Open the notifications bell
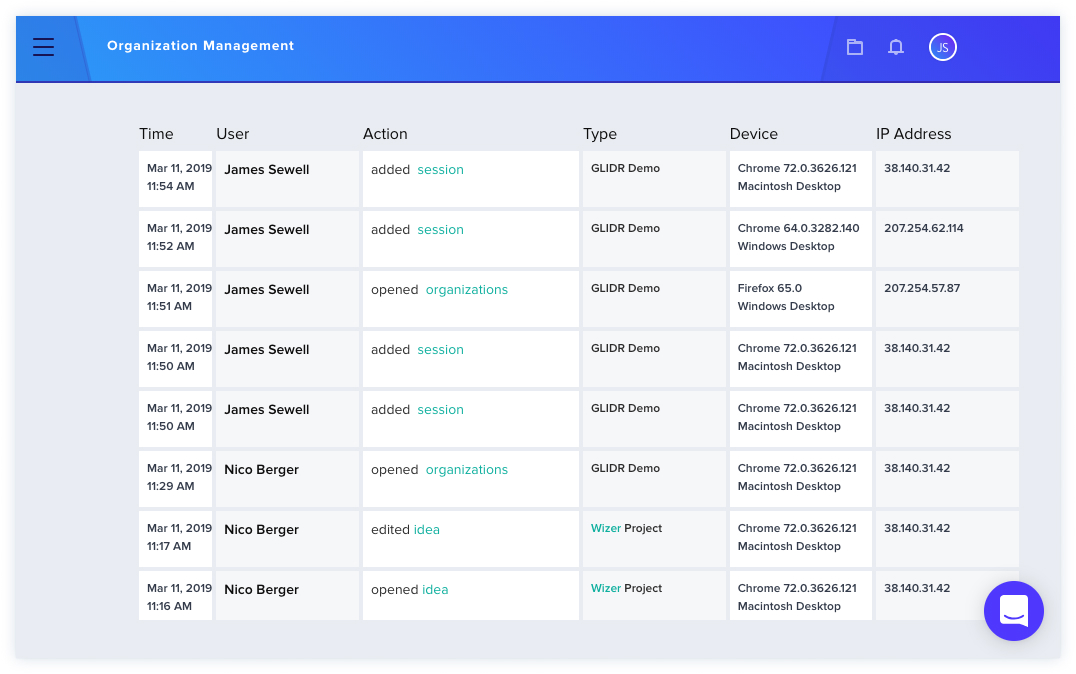Screen dimensions: 1076x674 tap(896, 47)
